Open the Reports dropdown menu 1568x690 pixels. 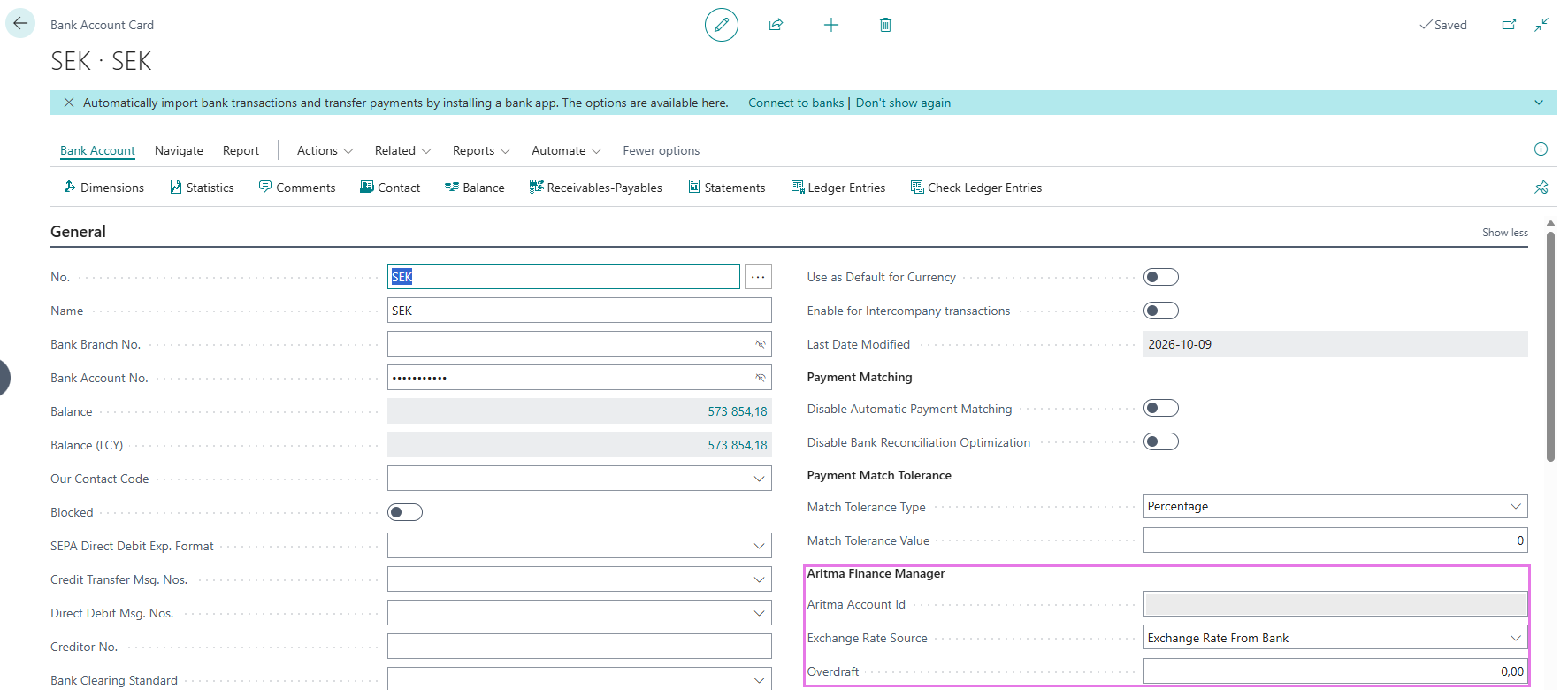[x=482, y=150]
